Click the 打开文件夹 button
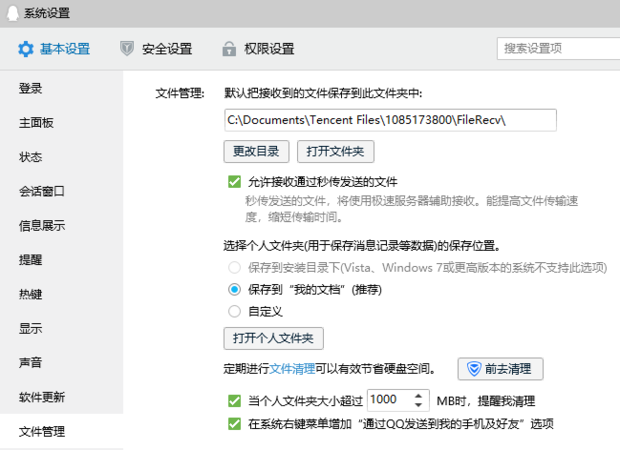Screen dimensions: 620x450 pyautogui.click(x=335, y=151)
